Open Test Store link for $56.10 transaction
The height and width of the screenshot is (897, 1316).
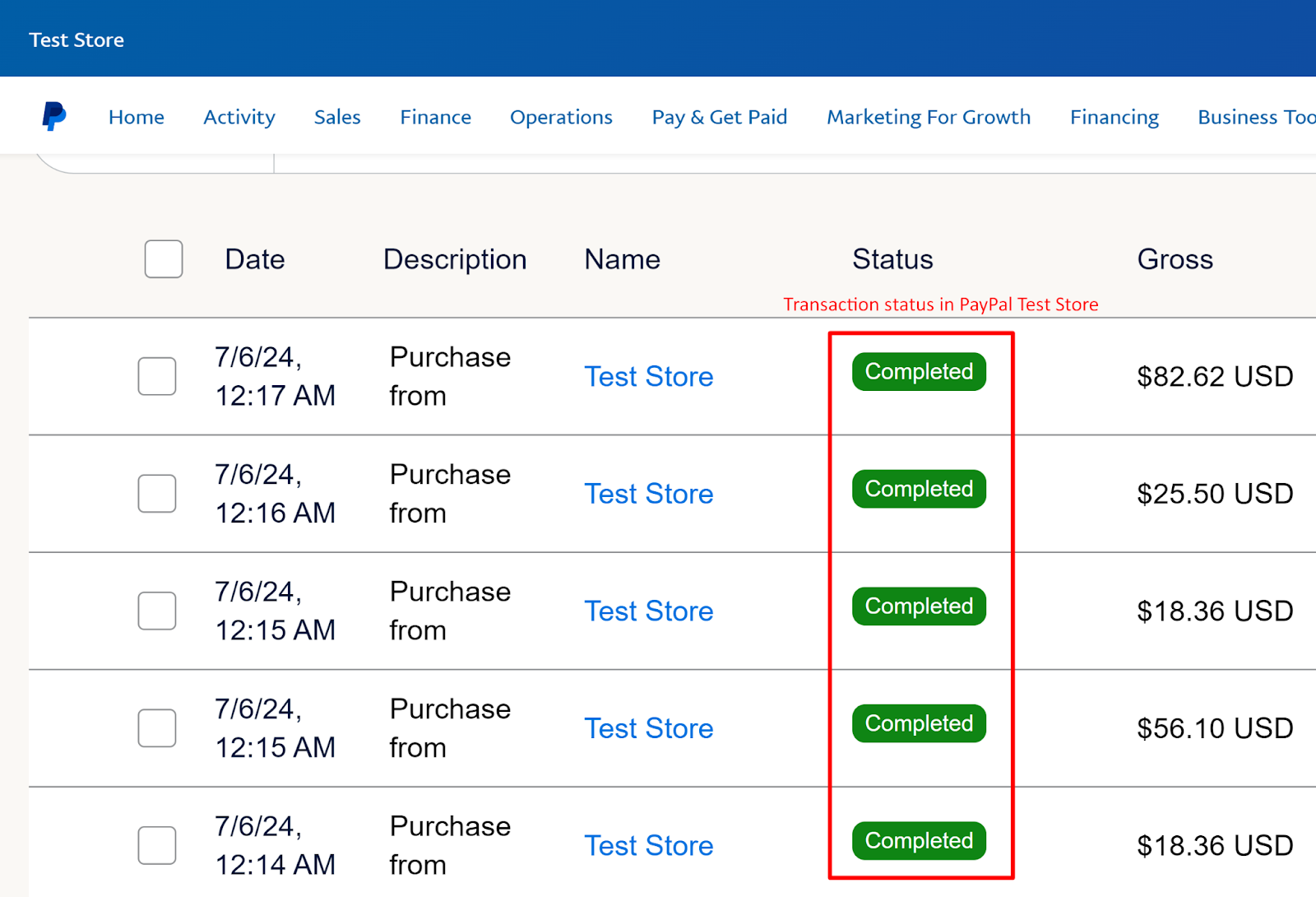pos(649,728)
